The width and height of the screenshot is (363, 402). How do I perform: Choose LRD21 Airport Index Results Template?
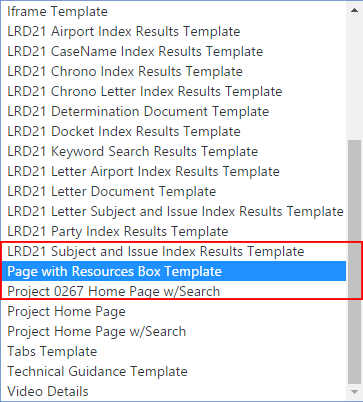(x=173, y=31)
